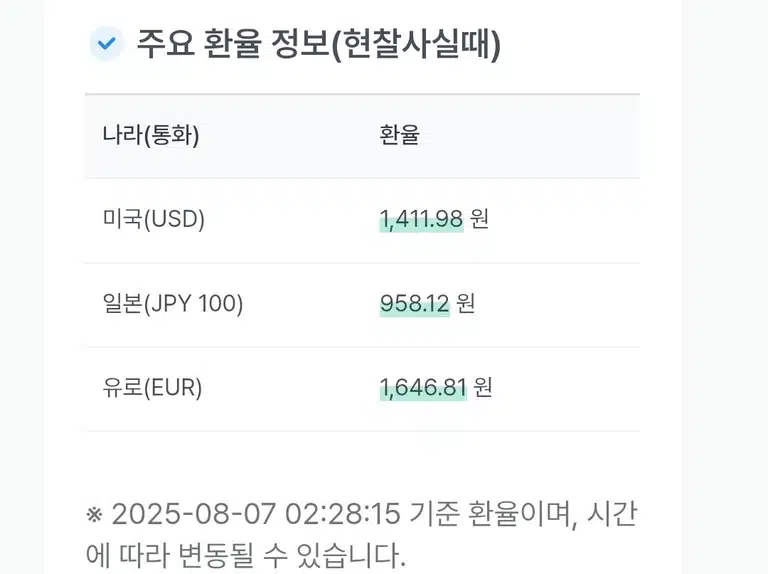Screen dimensions: 768x574
Task: Click the blue checkmark icon beside the title
Action: pos(106,44)
